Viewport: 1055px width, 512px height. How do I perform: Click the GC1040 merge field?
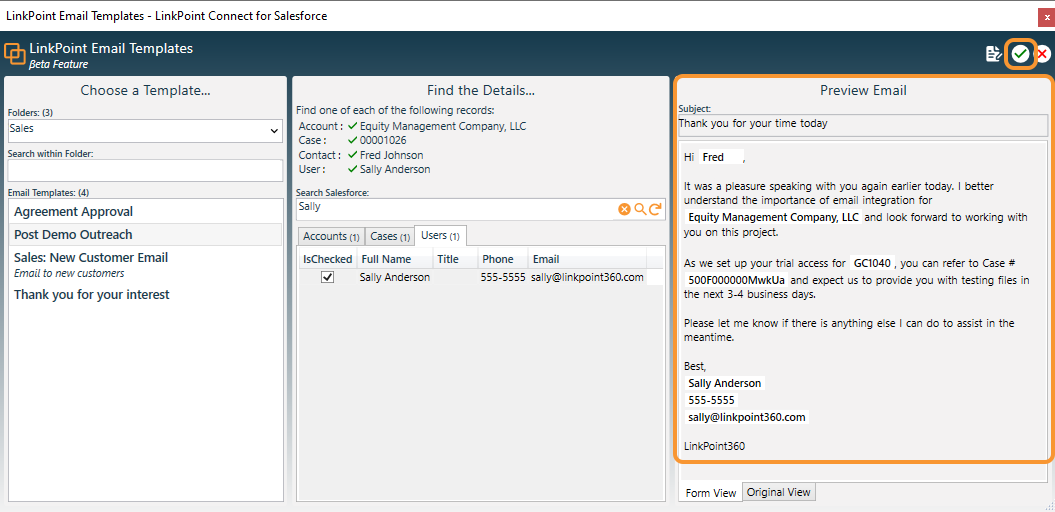coord(871,263)
